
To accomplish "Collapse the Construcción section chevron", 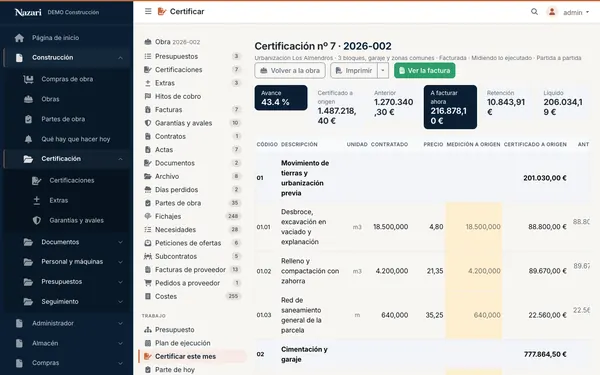I will click(x=120, y=58).
